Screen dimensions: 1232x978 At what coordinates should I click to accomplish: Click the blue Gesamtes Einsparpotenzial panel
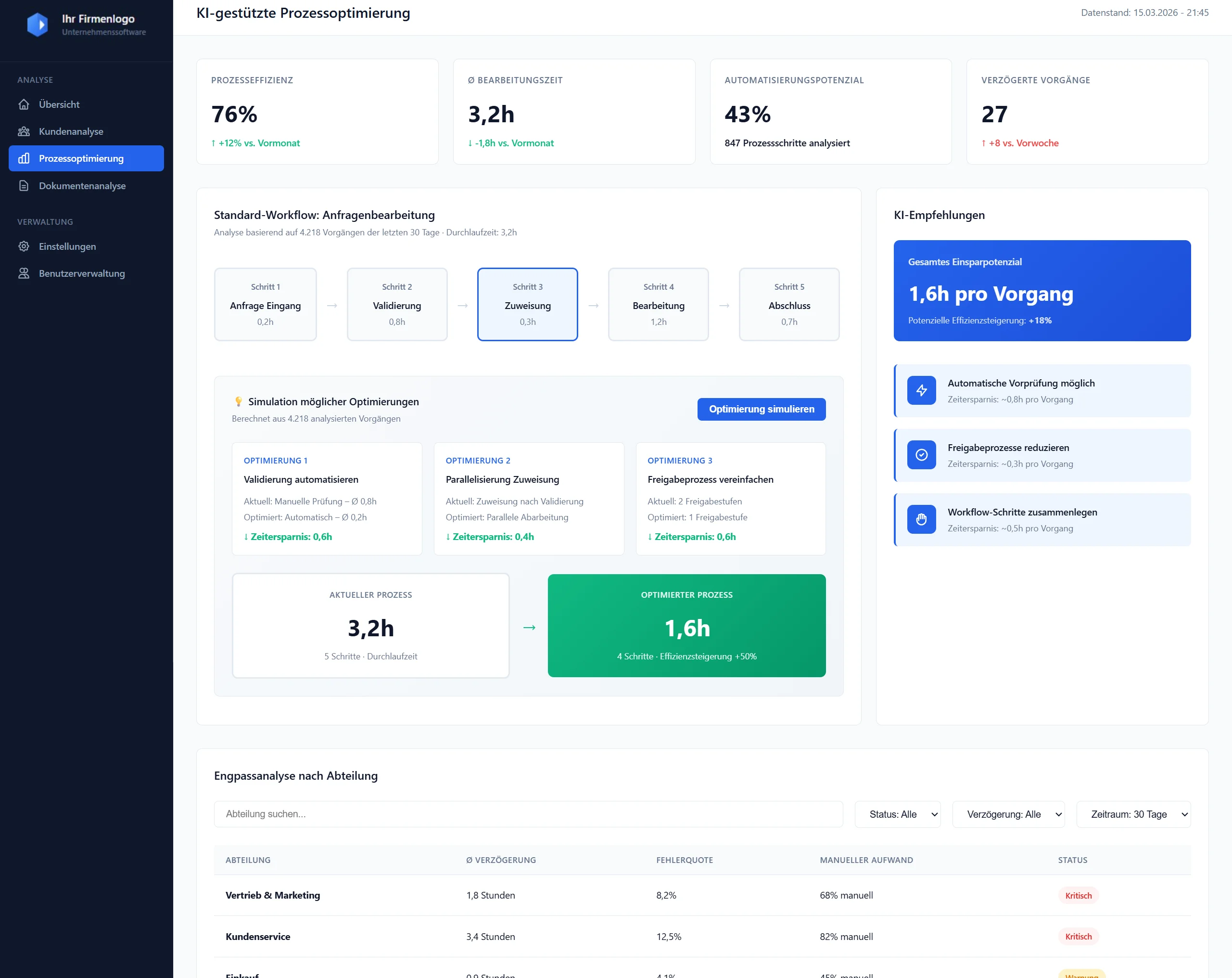coord(1041,290)
